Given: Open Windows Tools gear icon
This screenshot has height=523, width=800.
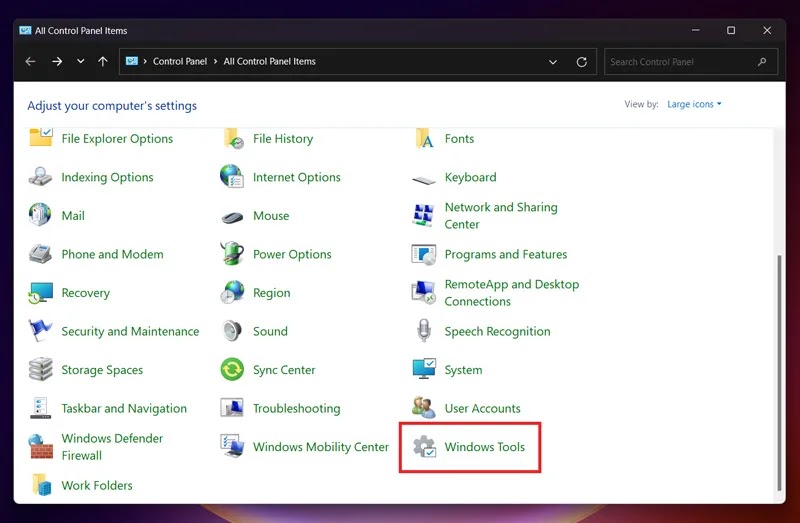Looking at the screenshot, I should (424, 446).
